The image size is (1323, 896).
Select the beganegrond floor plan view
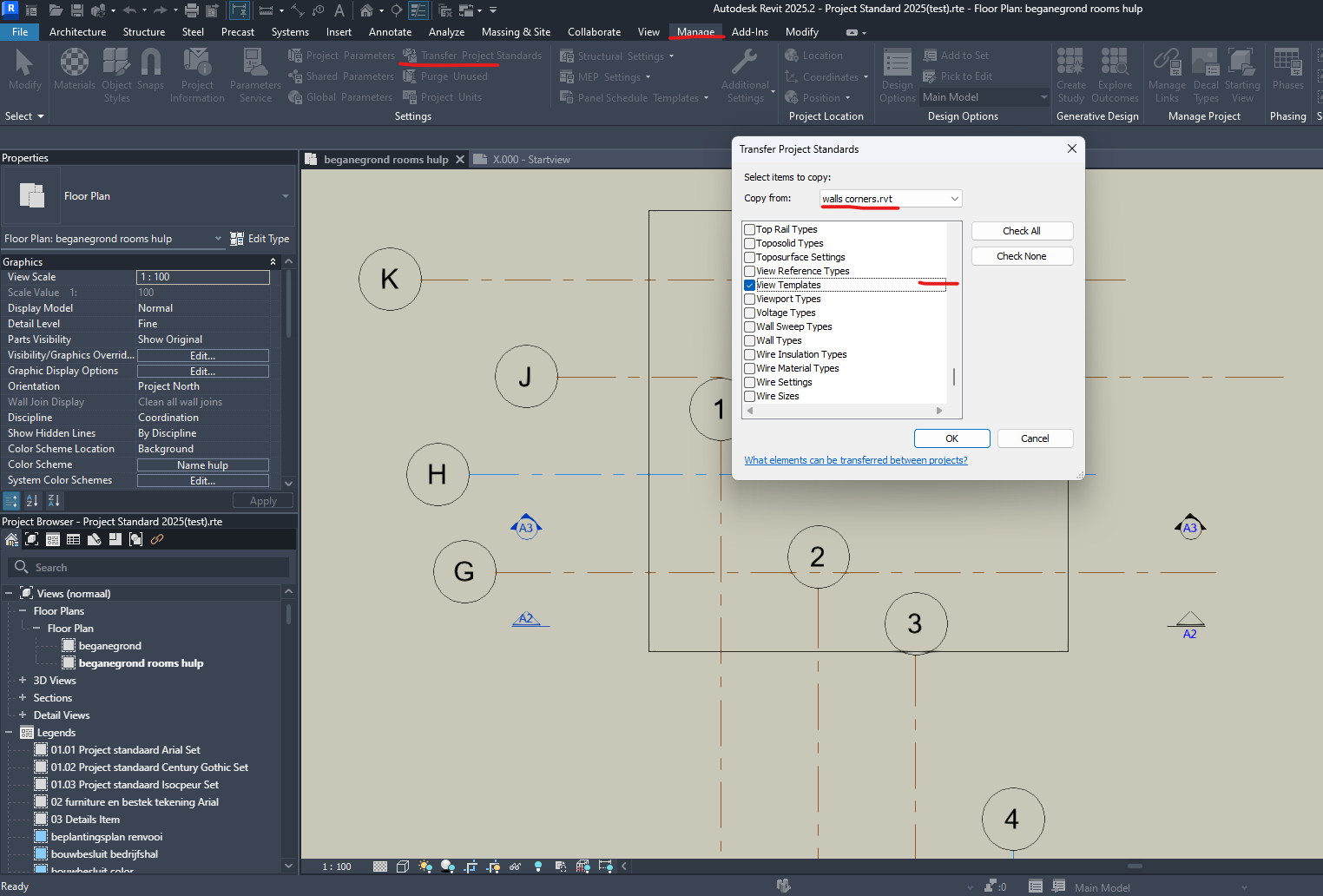coord(109,646)
